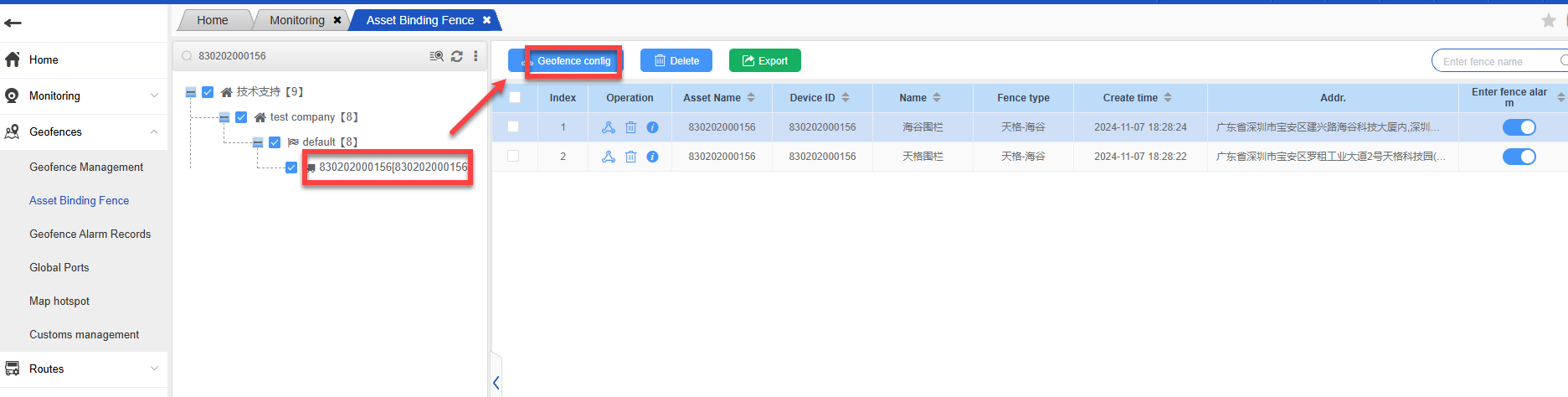View info for the row 1 fence

(x=652, y=127)
